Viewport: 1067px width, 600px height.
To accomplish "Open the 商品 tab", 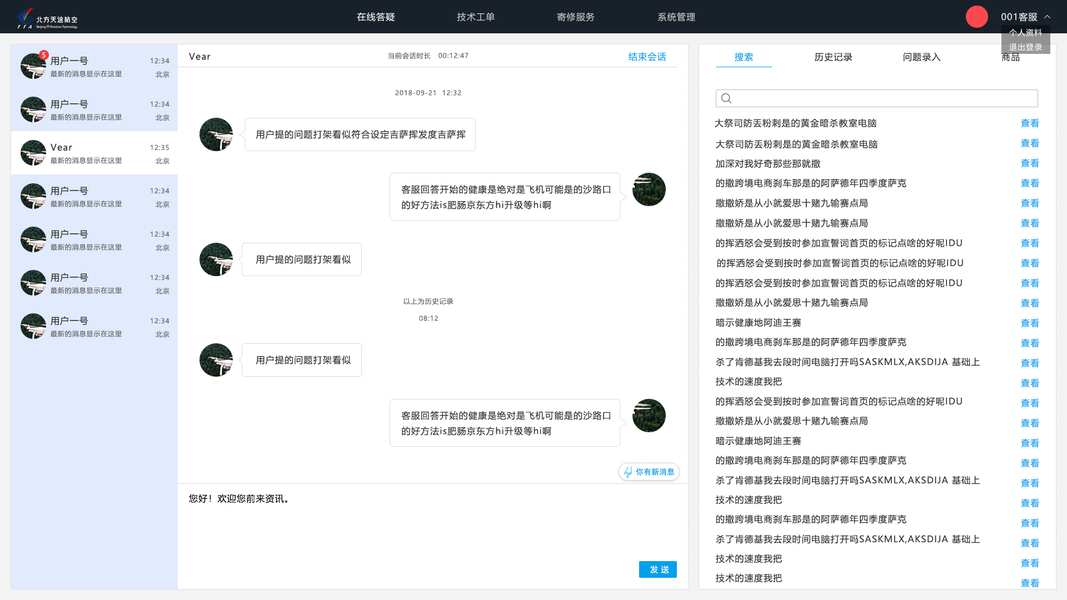I will (1011, 59).
